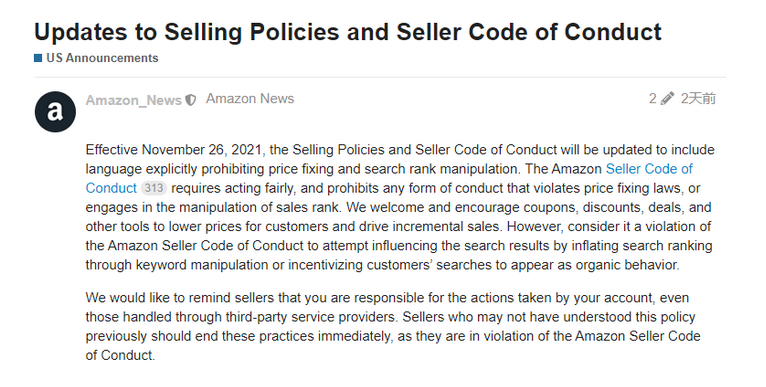Open the US Announcements category
This screenshot has width=766, height=387.
point(102,58)
